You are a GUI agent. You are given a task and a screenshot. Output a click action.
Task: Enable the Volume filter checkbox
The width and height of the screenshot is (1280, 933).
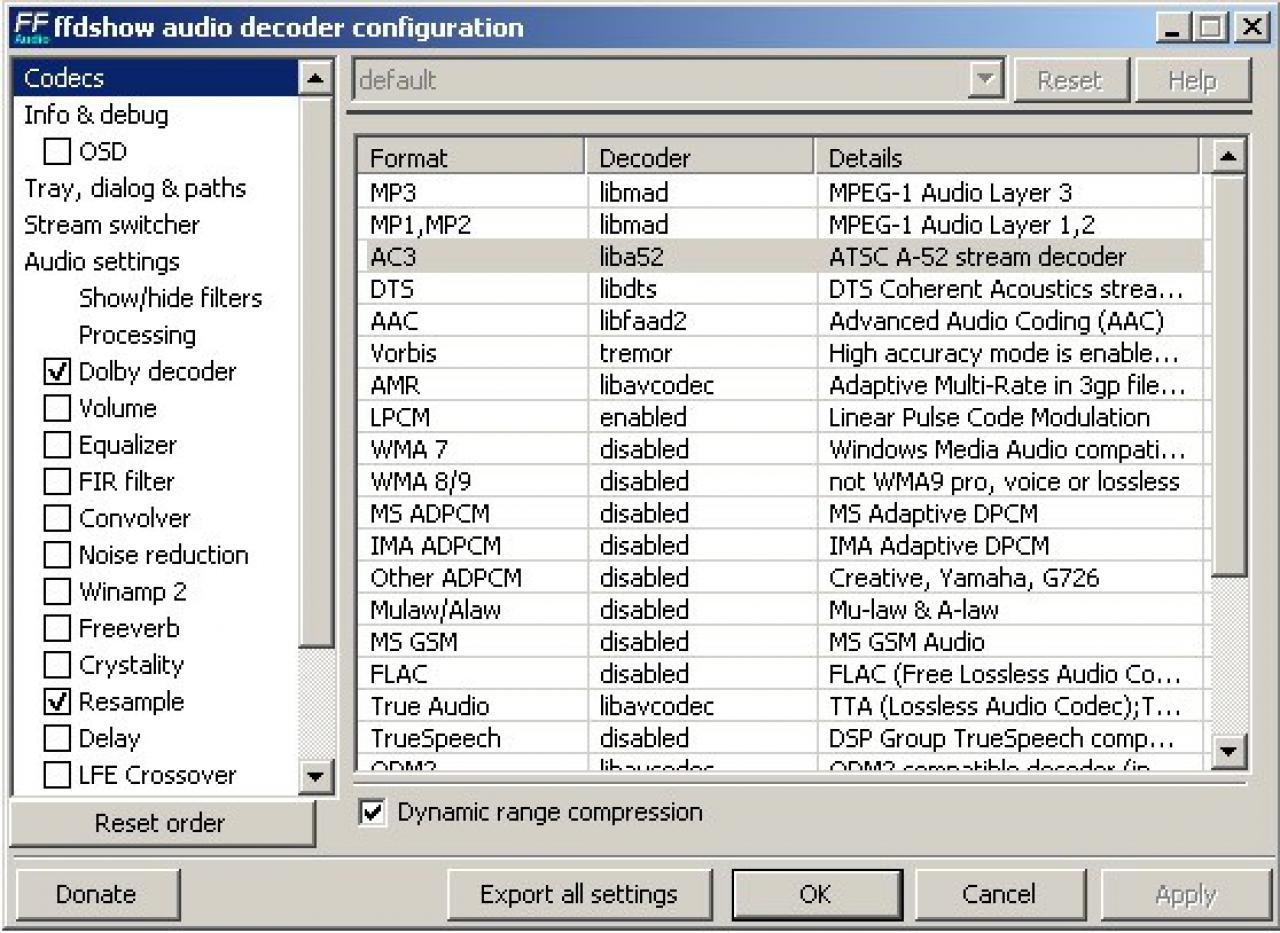click(58, 408)
